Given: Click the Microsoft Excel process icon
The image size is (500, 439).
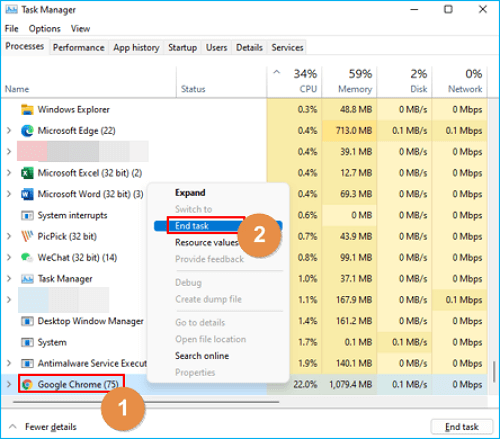Looking at the screenshot, I should pos(27,173).
